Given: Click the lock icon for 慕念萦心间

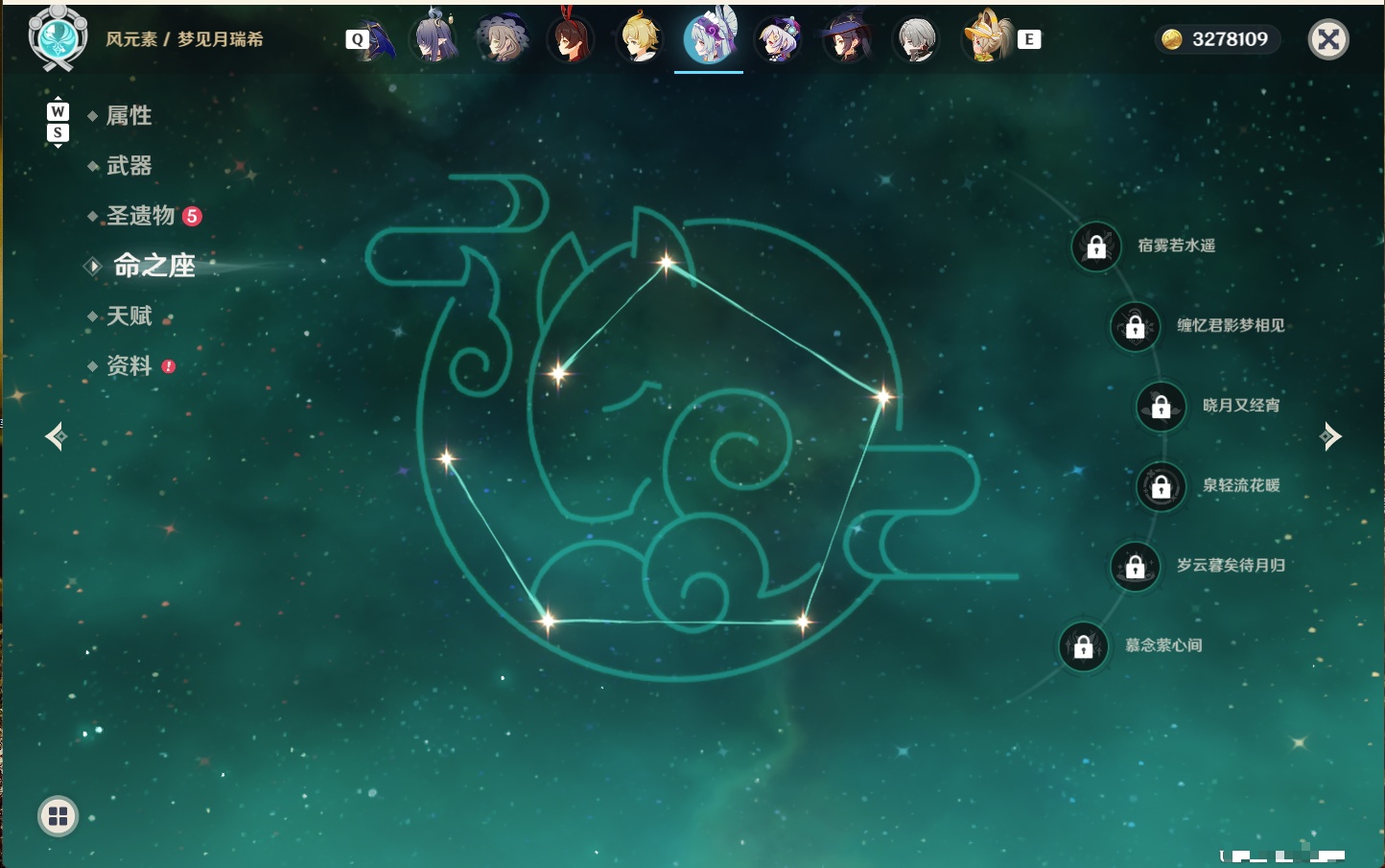Looking at the screenshot, I should click(1084, 646).
